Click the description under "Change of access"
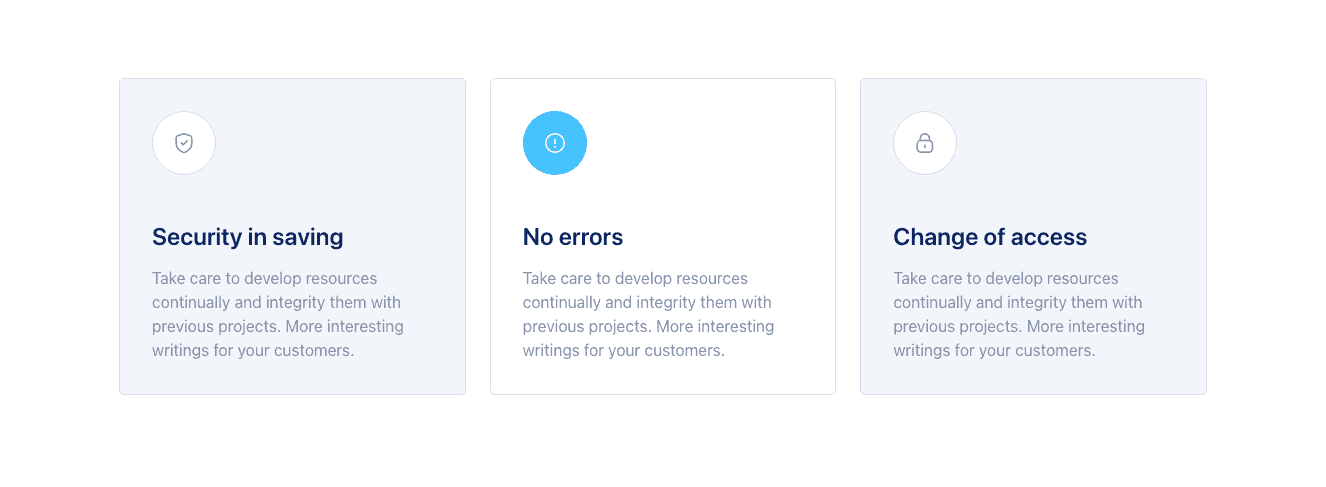Viewport: 1326px width, 487px height. tap(1018, 314)
